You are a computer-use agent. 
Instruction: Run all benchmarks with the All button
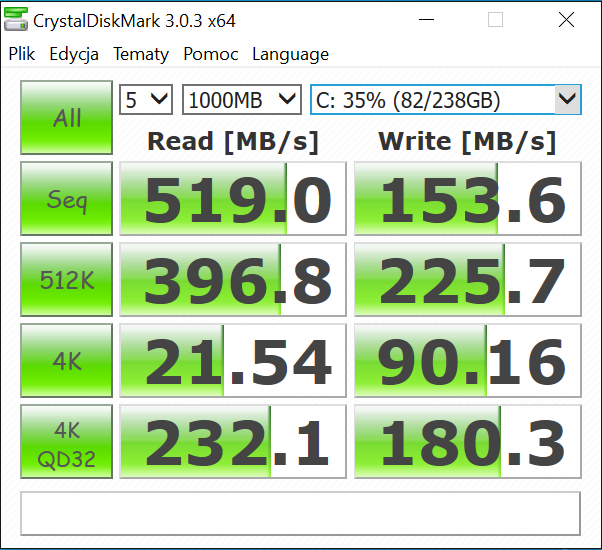tap(66, 117)
